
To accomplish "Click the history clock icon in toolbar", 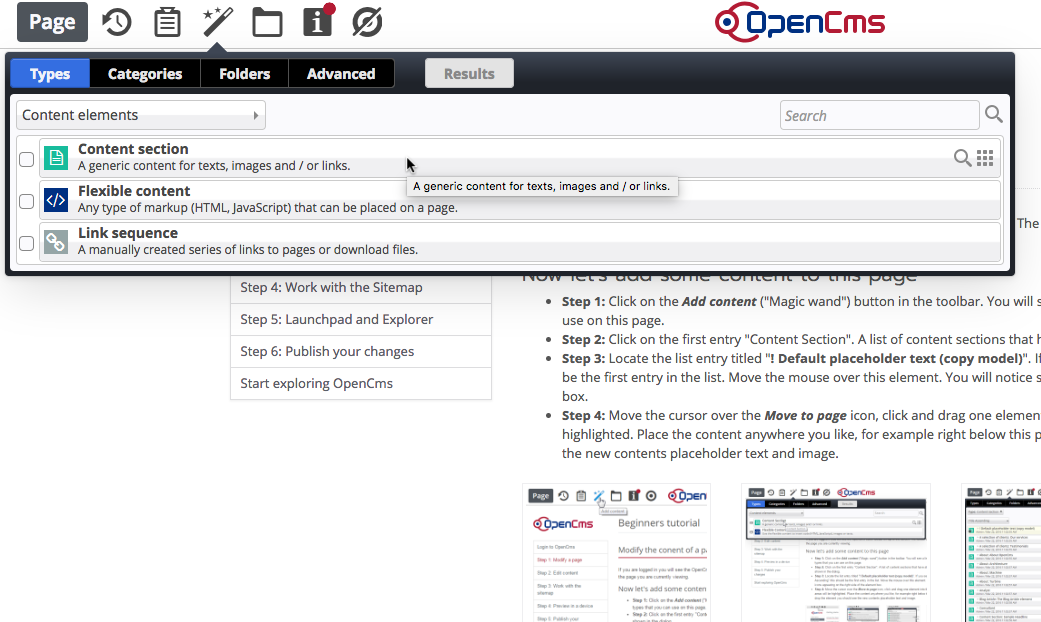I will [x=117, y=22].
